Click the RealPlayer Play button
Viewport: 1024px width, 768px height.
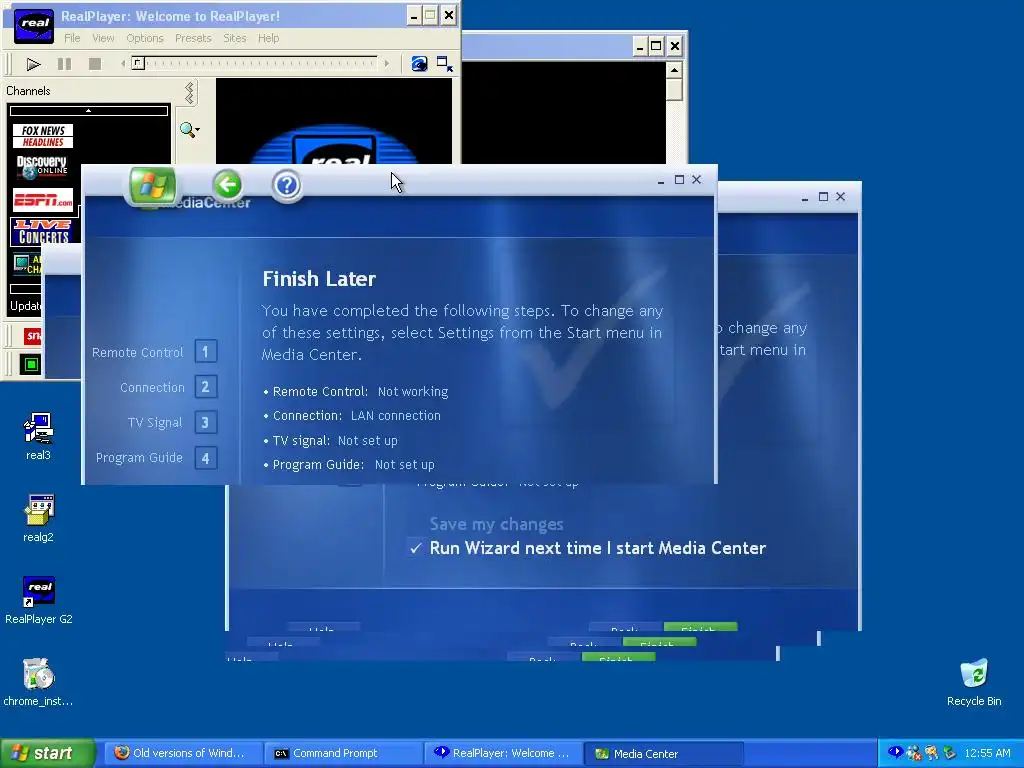click(x=33, y=64)
